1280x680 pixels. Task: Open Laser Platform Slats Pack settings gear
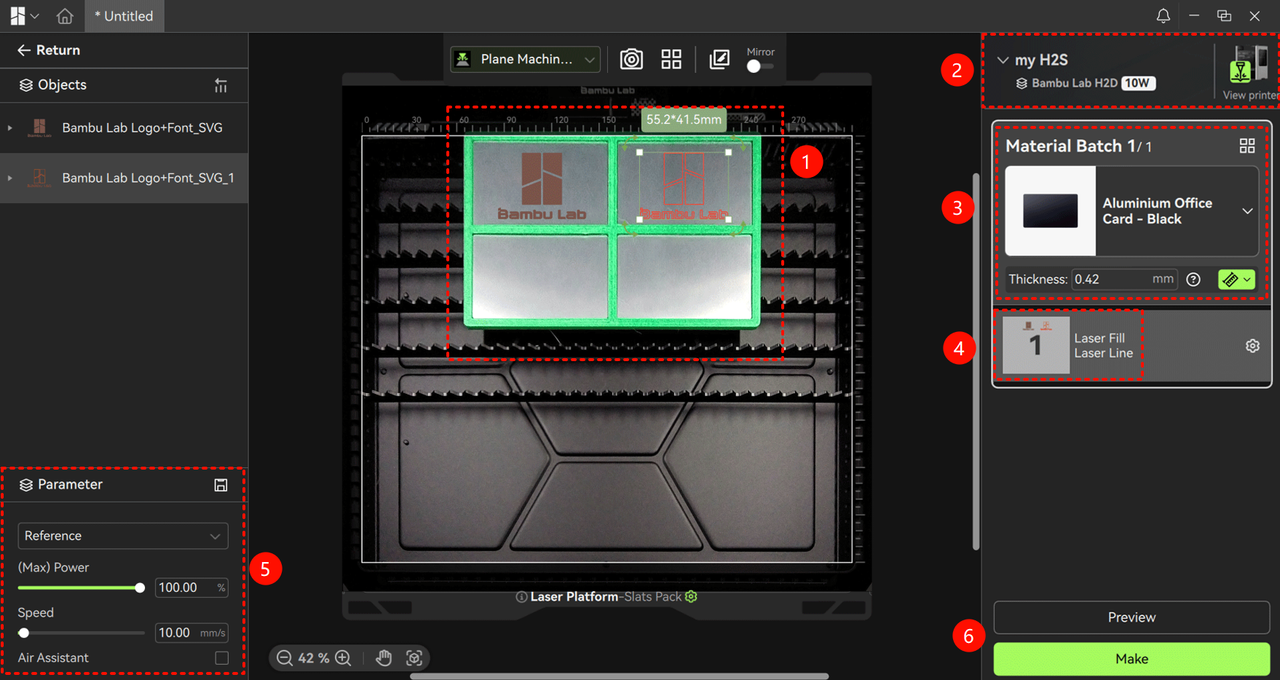click(x=691, y=597)
